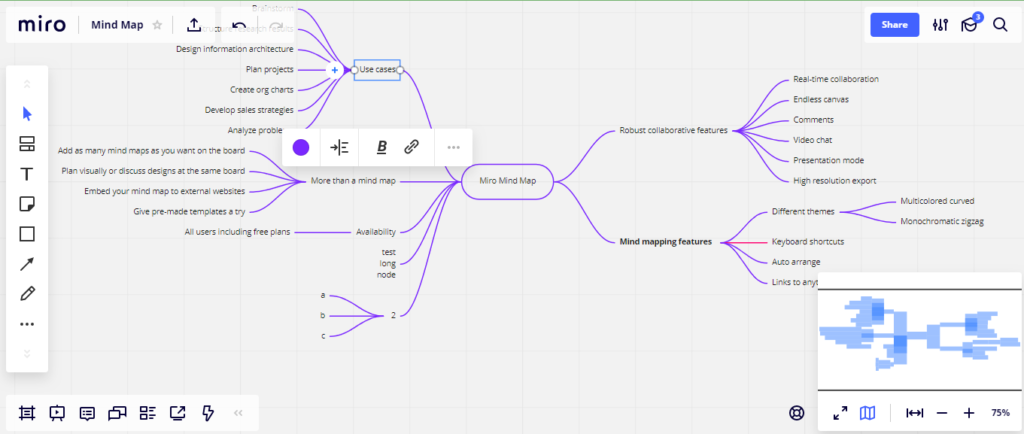The image size is (1024, 434).
Task: Click the Share button
Action: 894,25
